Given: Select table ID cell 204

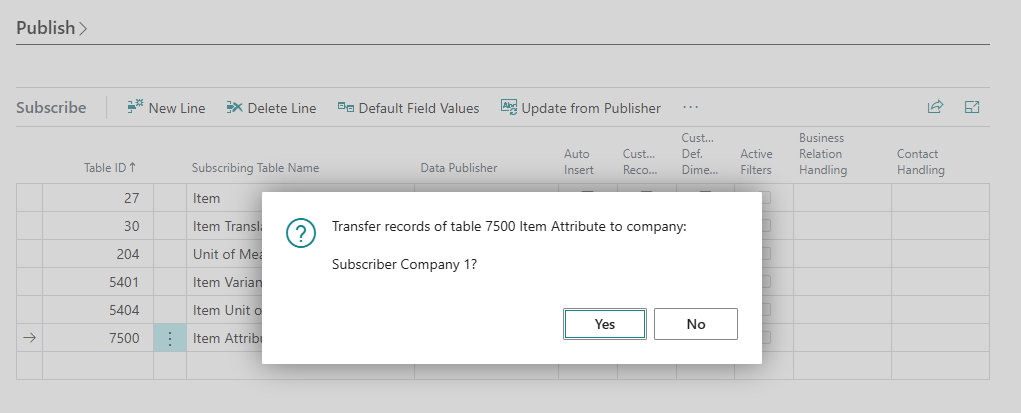Looking at the screenshot, I should pyautogui.click(x=98, y=254).
